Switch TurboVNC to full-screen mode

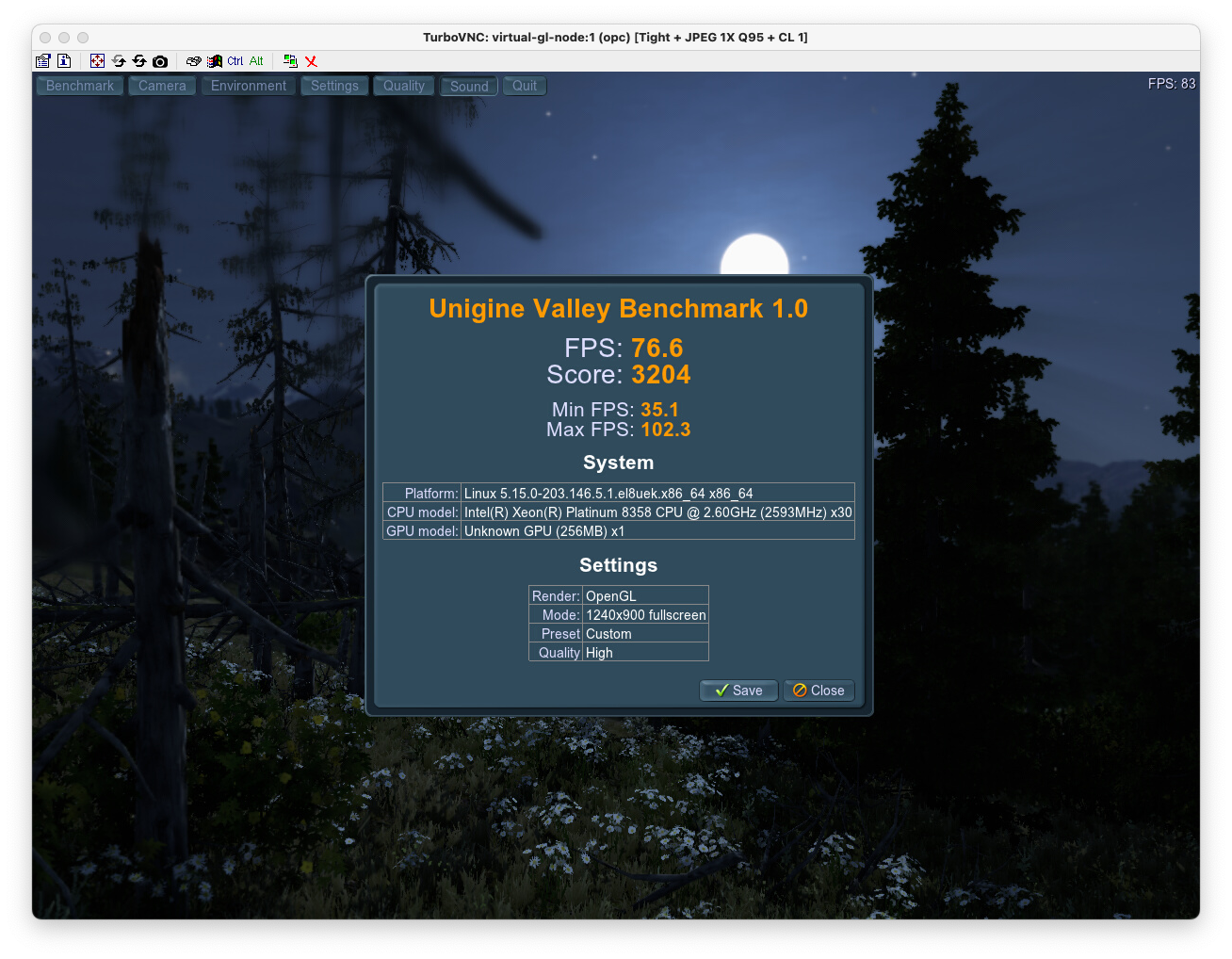tap(97, 60)
